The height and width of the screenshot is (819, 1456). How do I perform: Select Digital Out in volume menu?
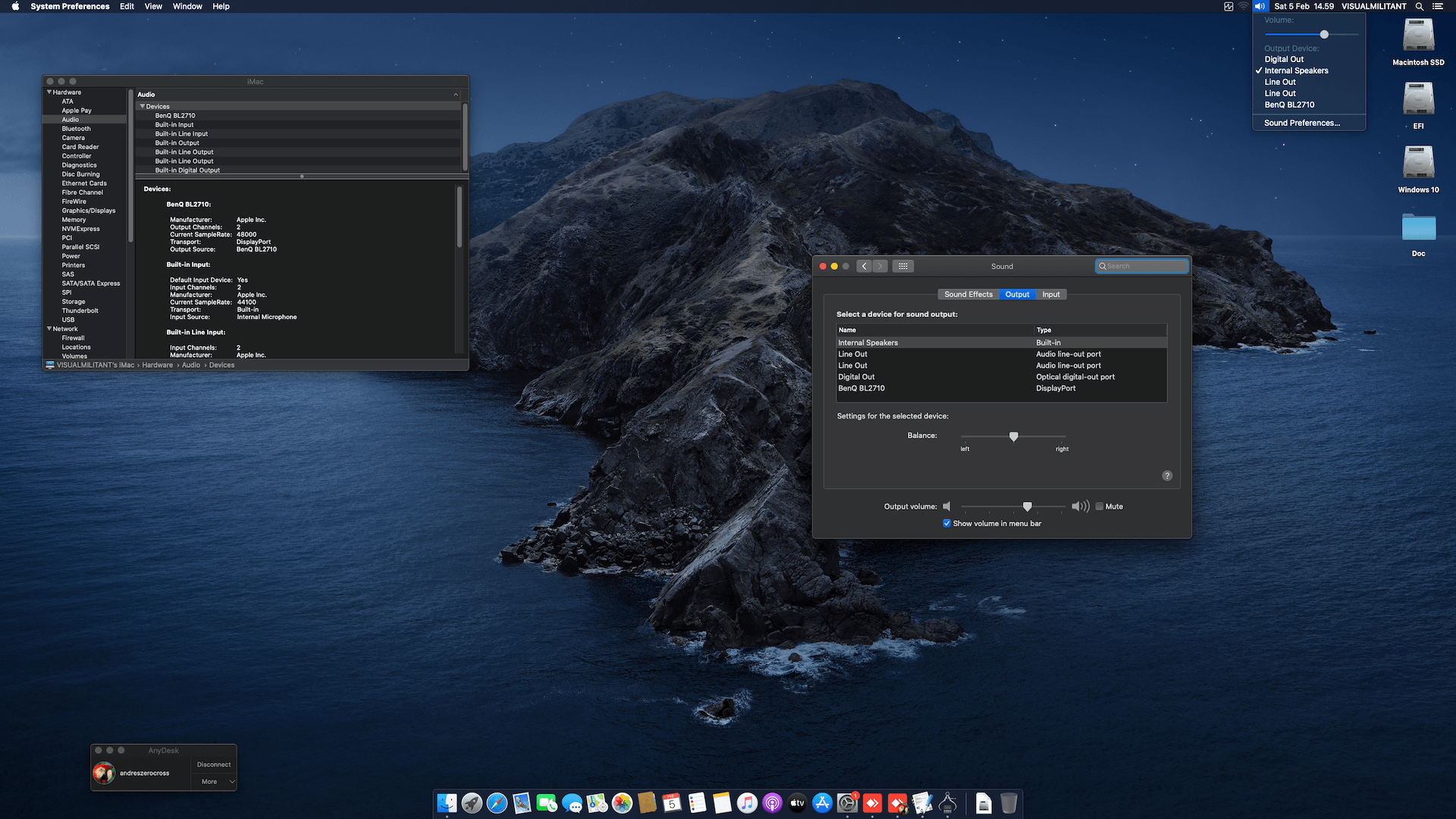click(x=1284, y=59)
